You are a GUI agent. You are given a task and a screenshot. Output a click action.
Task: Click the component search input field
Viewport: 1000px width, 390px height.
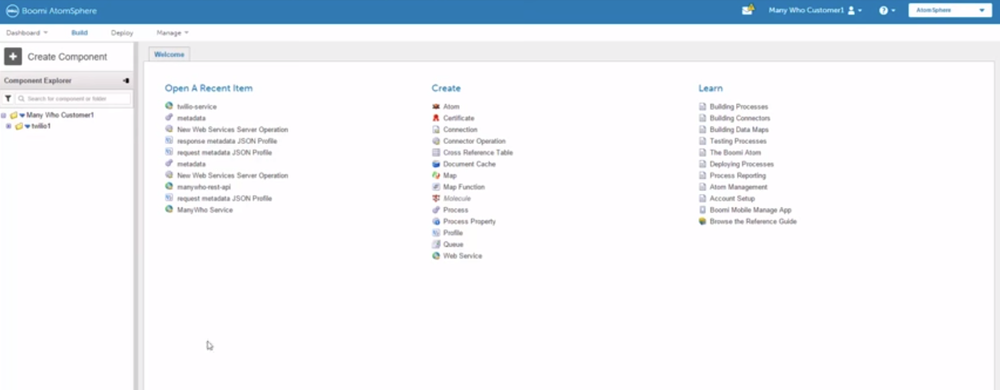point(73,99)
